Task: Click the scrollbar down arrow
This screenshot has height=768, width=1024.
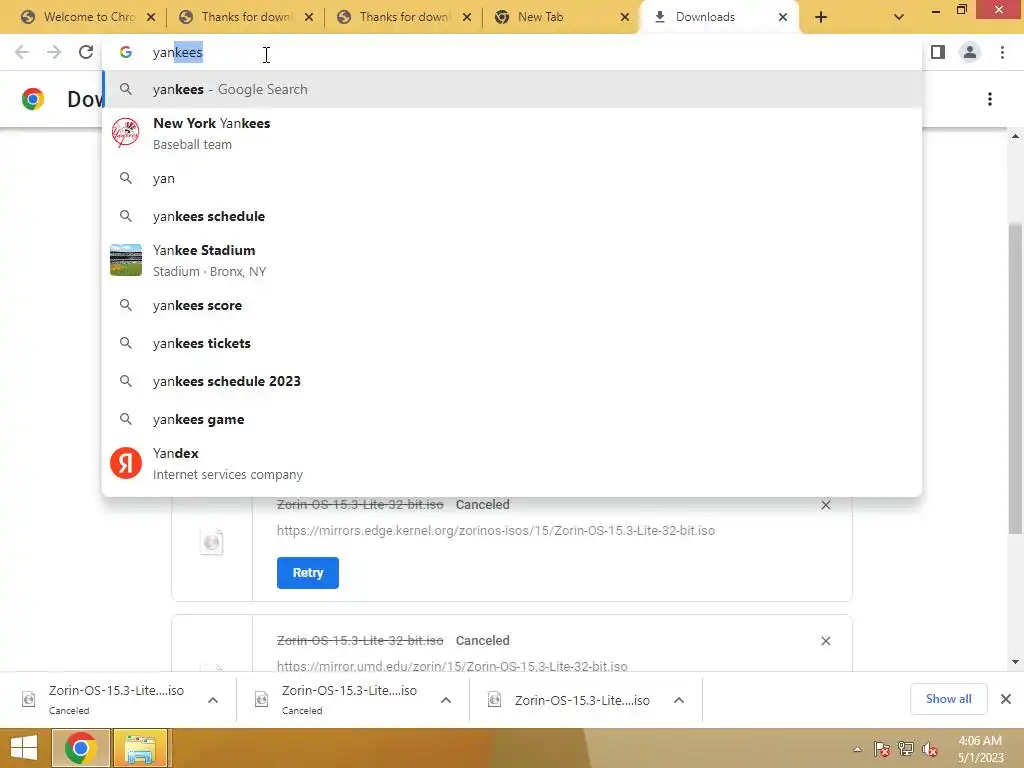Action: 1015,662
